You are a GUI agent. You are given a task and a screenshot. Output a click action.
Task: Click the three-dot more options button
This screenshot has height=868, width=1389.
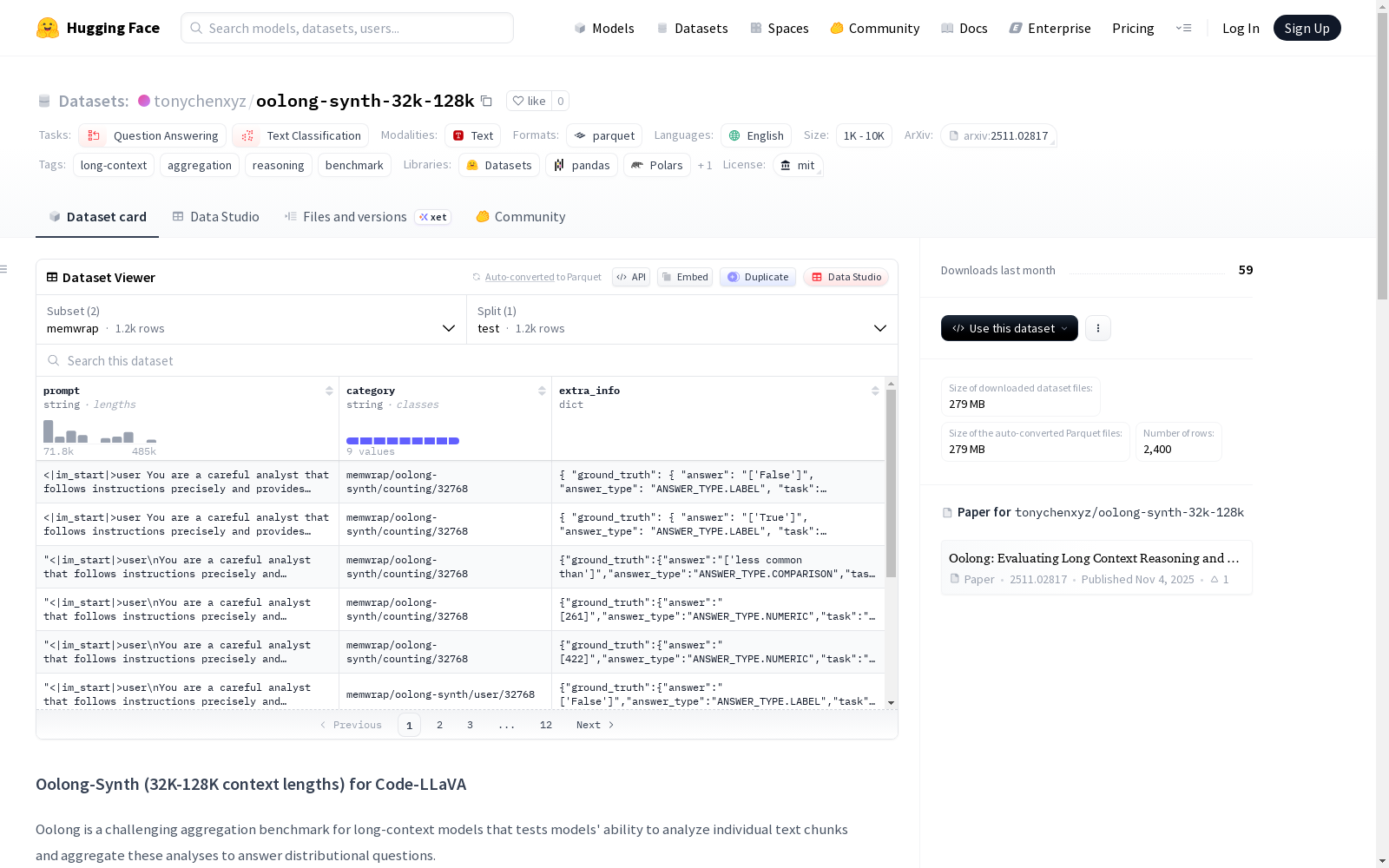pos(1098,328)
